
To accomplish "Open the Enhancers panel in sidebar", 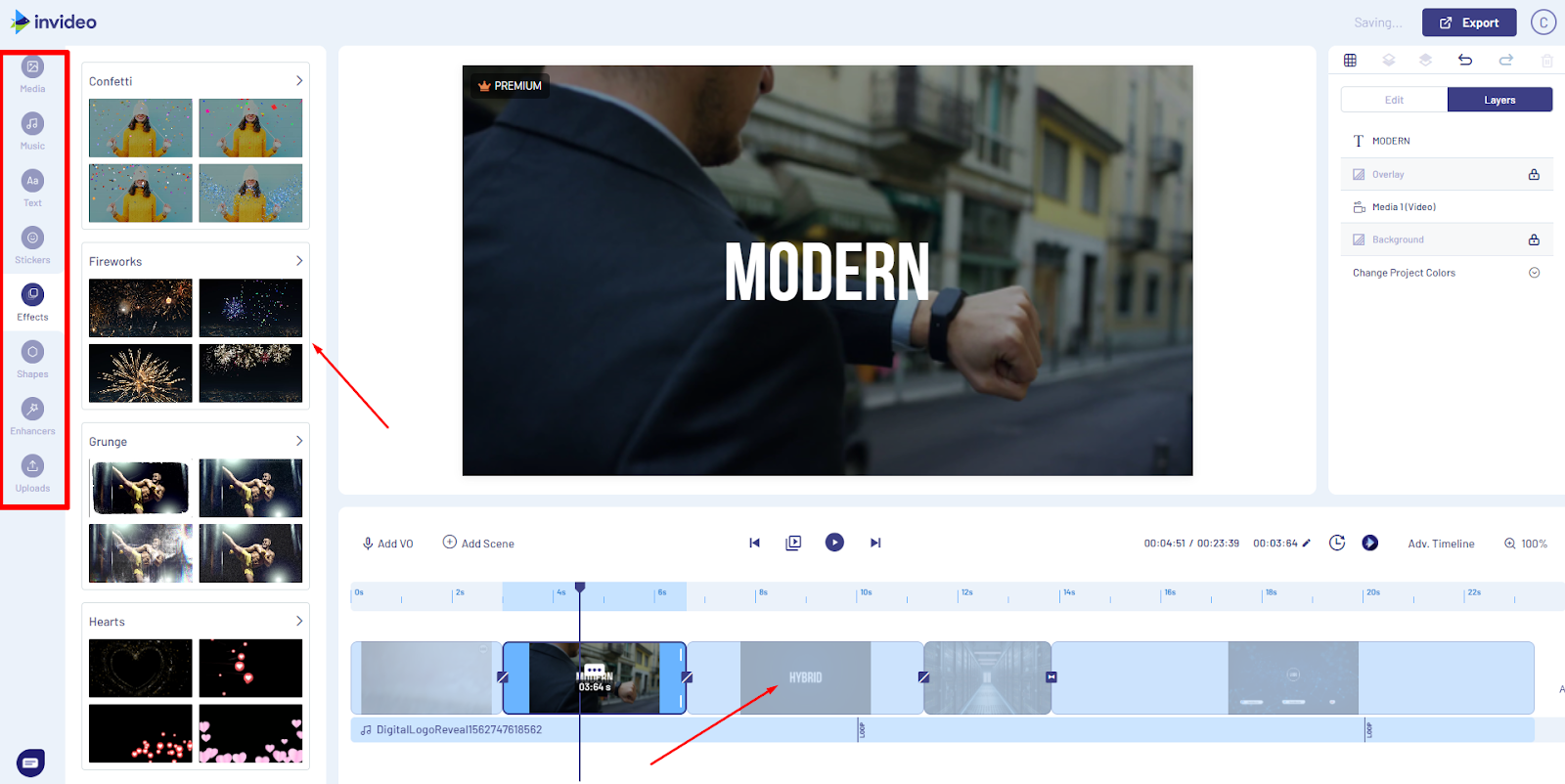I will [x=32, y=416].
